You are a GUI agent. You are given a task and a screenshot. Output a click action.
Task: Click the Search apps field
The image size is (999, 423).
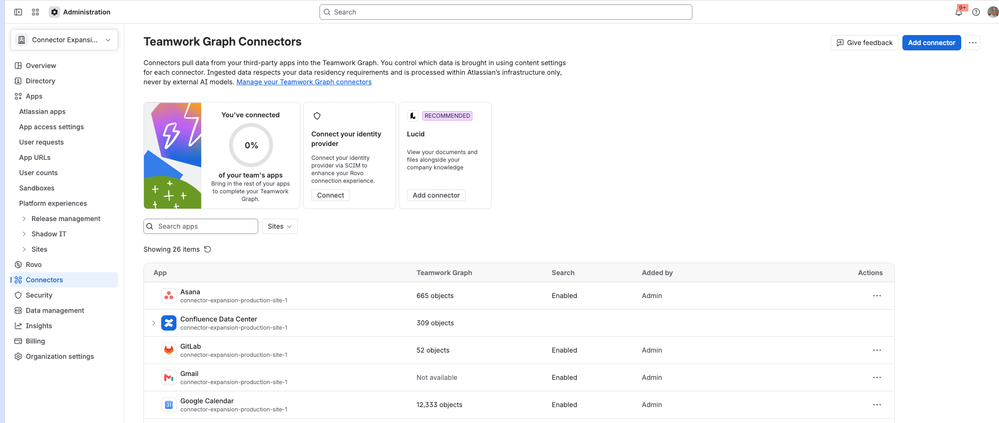point(201,226)
